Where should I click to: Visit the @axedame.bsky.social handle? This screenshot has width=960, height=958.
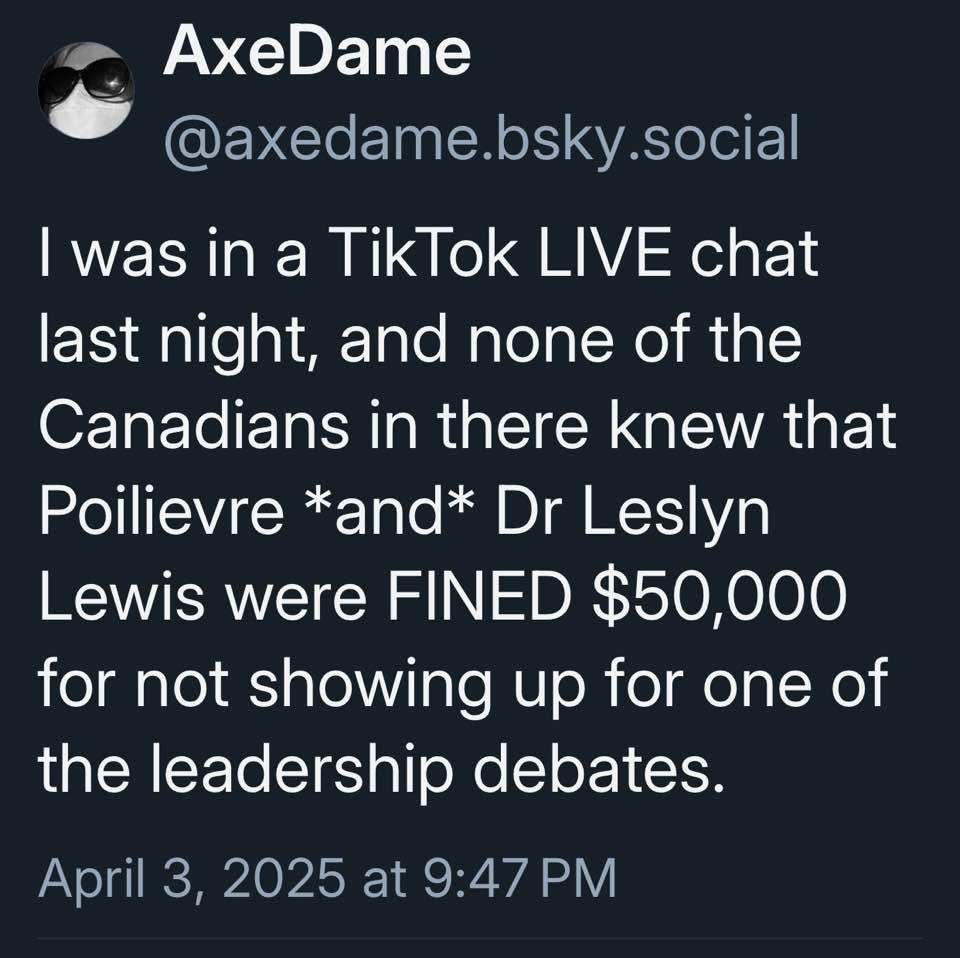point(481,139)
